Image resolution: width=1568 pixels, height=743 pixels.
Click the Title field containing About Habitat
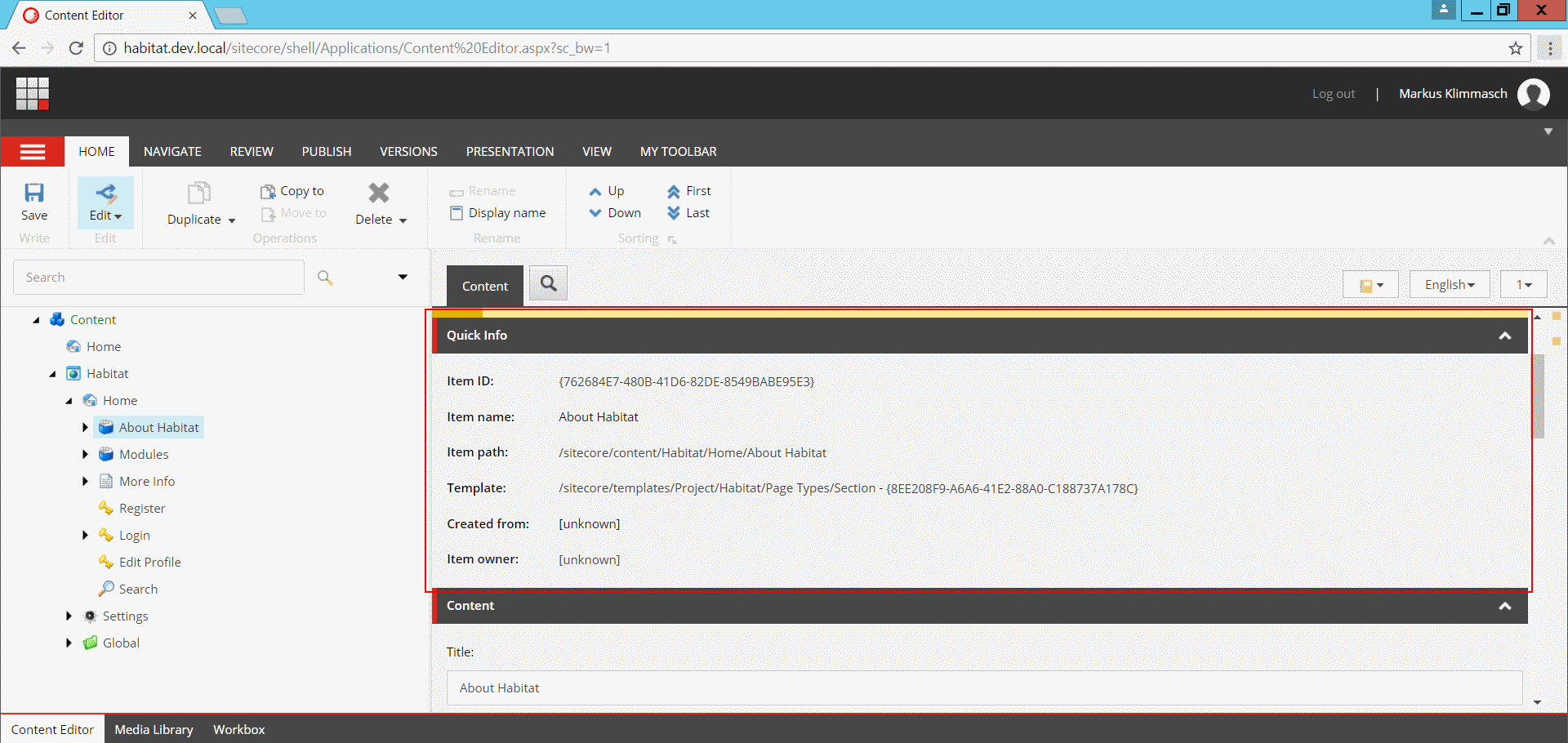pyautogui.click(x=984, y=688)
